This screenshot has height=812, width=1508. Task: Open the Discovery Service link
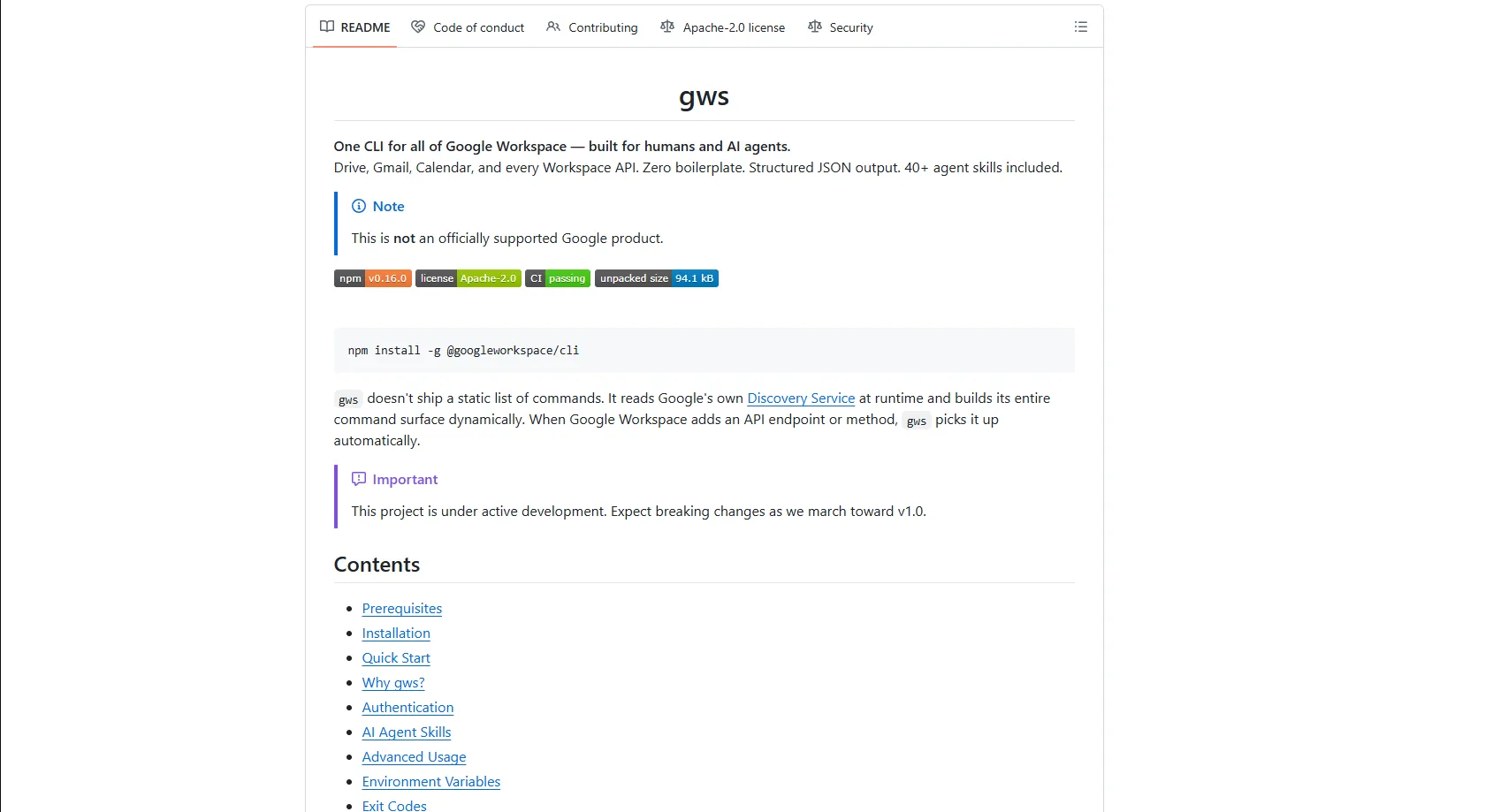click(800, 398)
